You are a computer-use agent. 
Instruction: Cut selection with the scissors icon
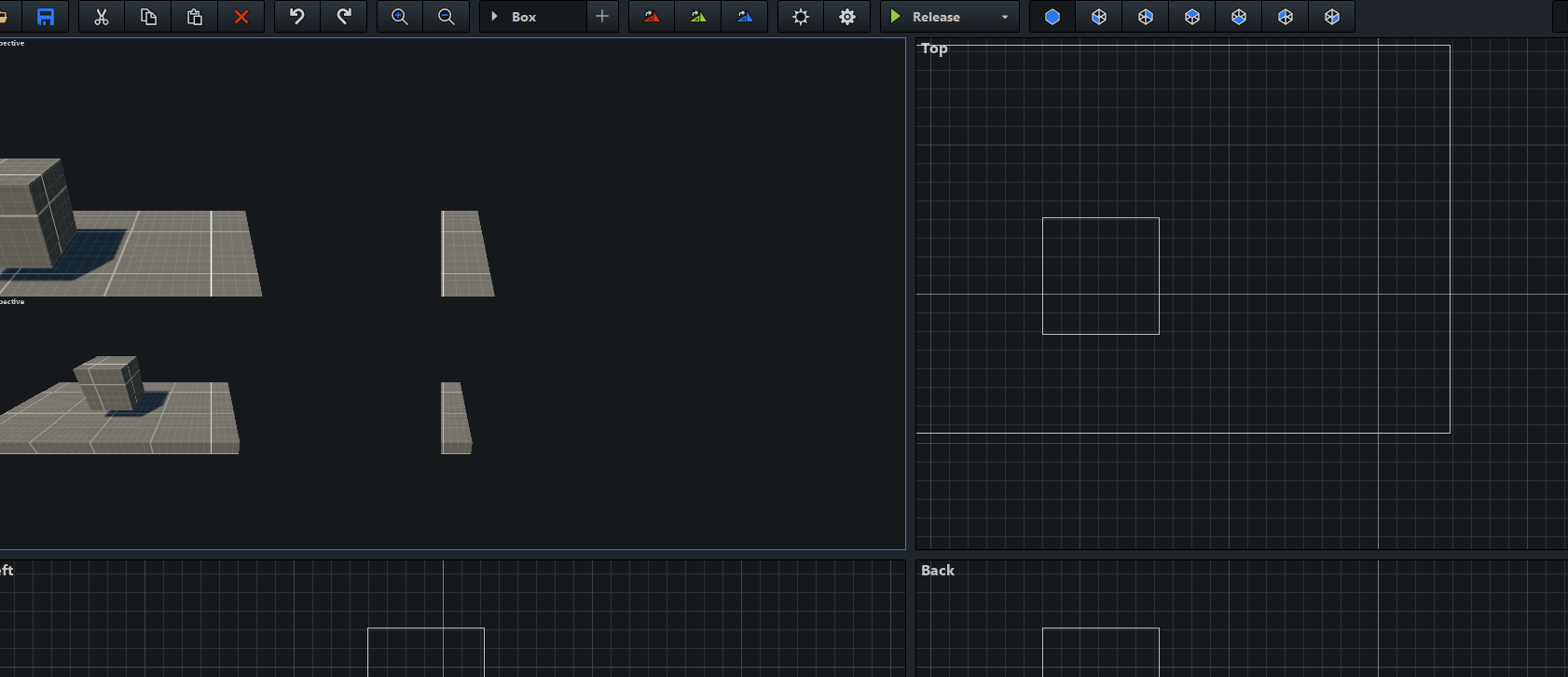point(102,17)
